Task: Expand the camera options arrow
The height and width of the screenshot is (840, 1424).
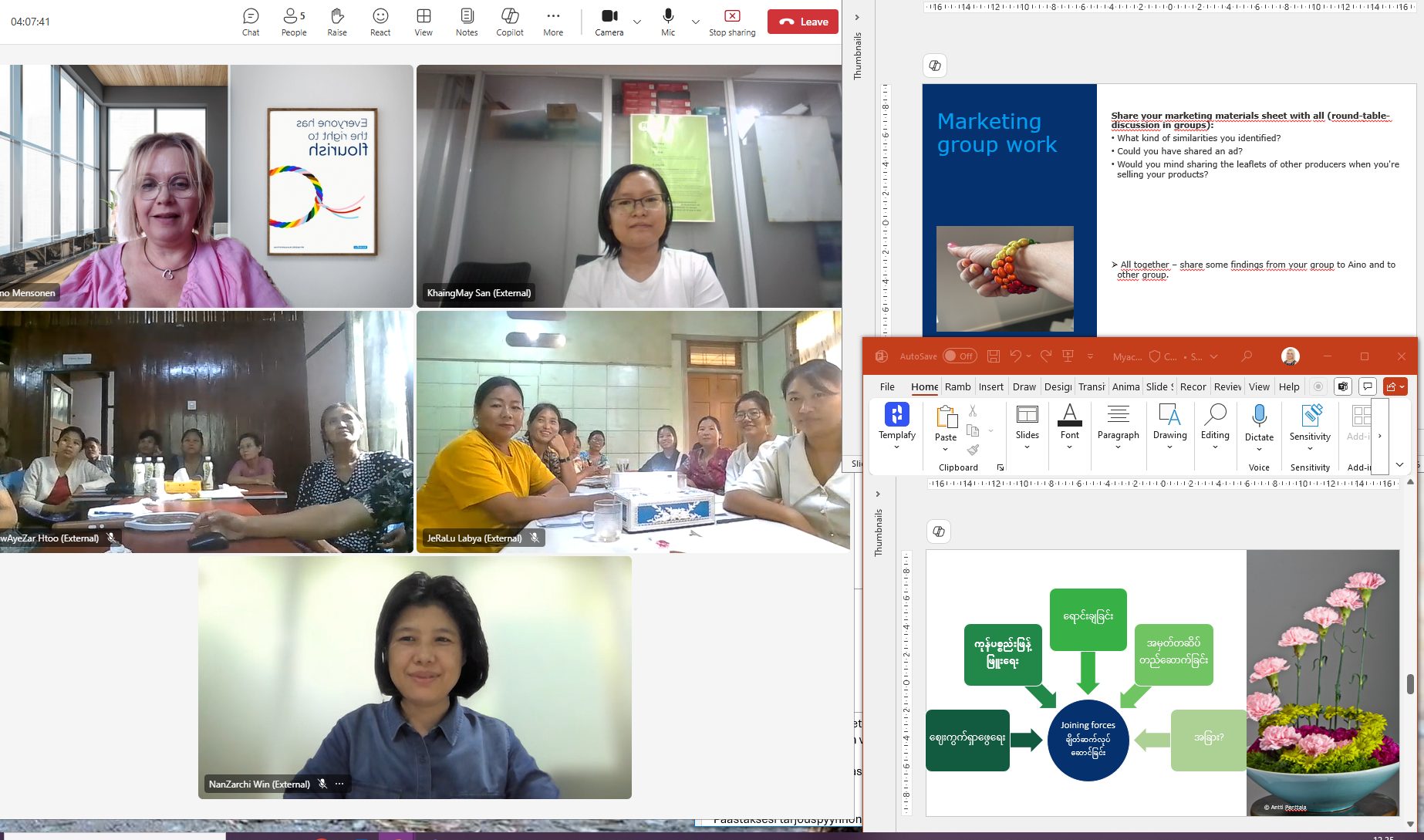Action: coord(637,22)
